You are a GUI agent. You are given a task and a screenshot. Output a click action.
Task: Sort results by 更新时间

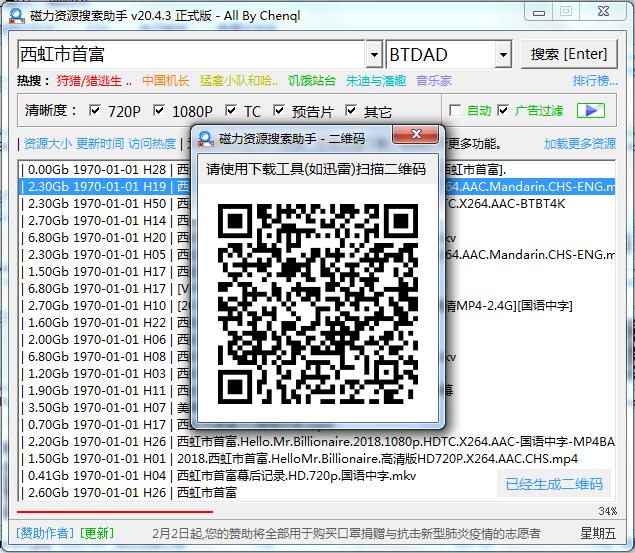point(100,144)
